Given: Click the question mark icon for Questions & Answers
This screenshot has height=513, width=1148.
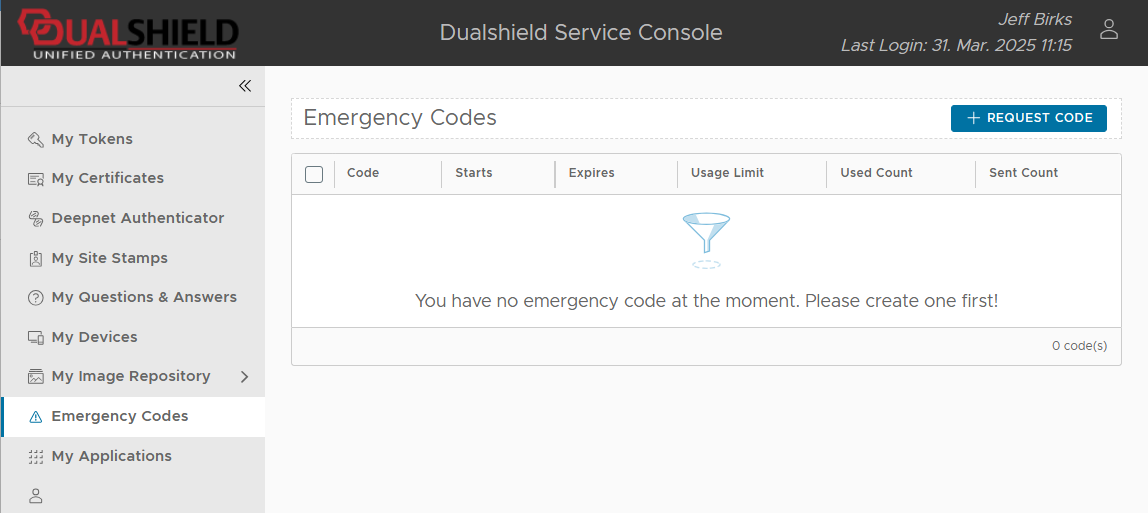Looking at the screenshot, I should click(36, 298).
